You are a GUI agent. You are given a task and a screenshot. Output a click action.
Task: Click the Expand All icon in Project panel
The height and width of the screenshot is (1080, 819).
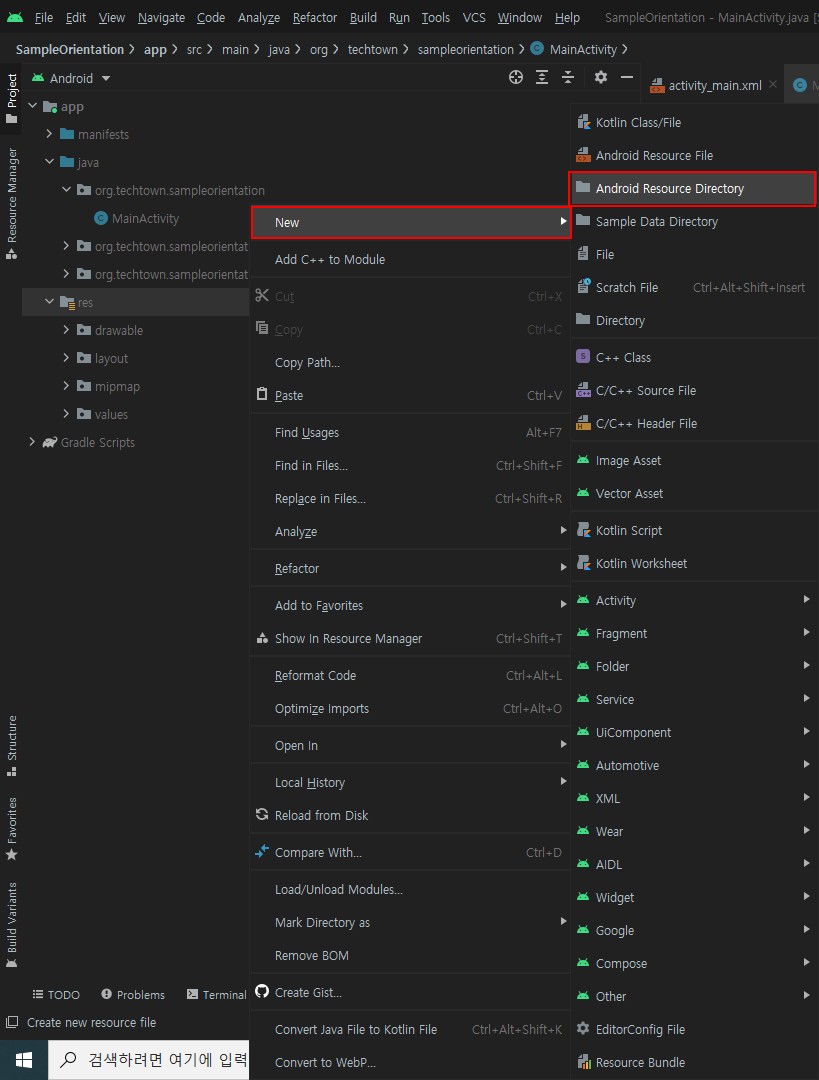coord(542,77)
